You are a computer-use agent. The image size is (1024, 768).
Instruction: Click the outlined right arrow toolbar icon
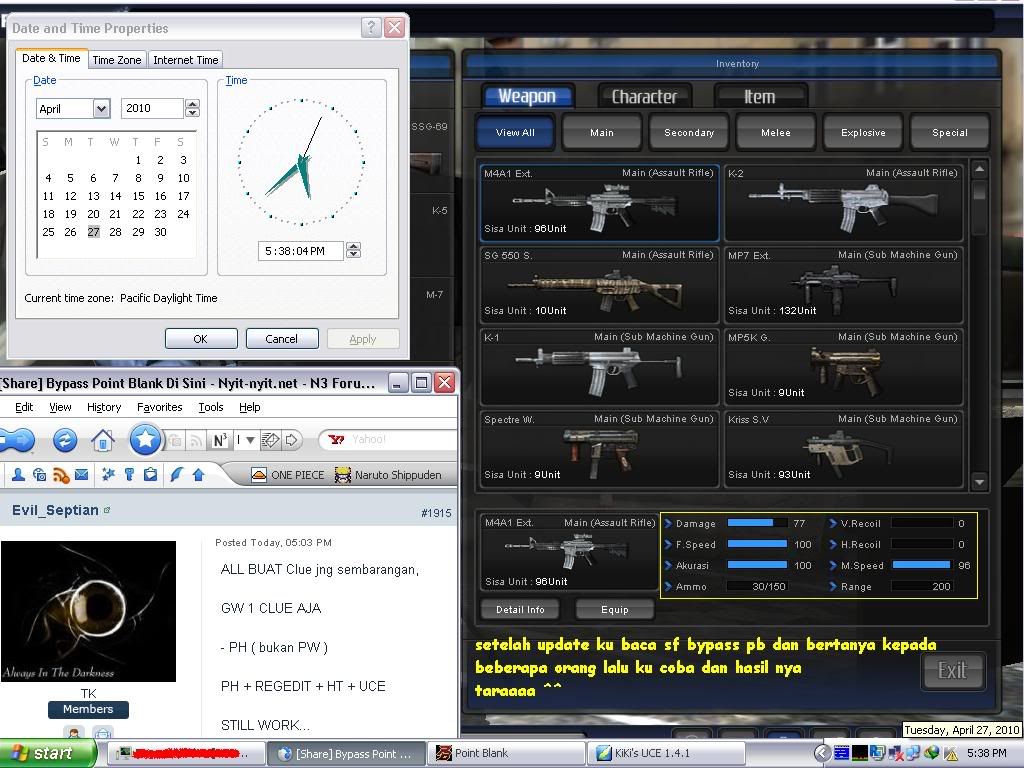click(291, 440)
